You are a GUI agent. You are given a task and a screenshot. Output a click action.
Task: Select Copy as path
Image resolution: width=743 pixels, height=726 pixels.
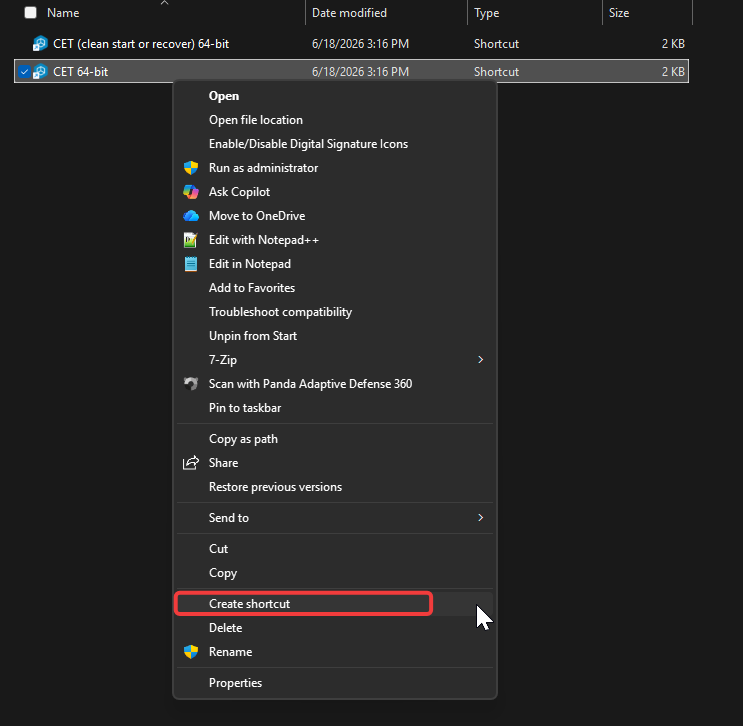coord(243,439)
